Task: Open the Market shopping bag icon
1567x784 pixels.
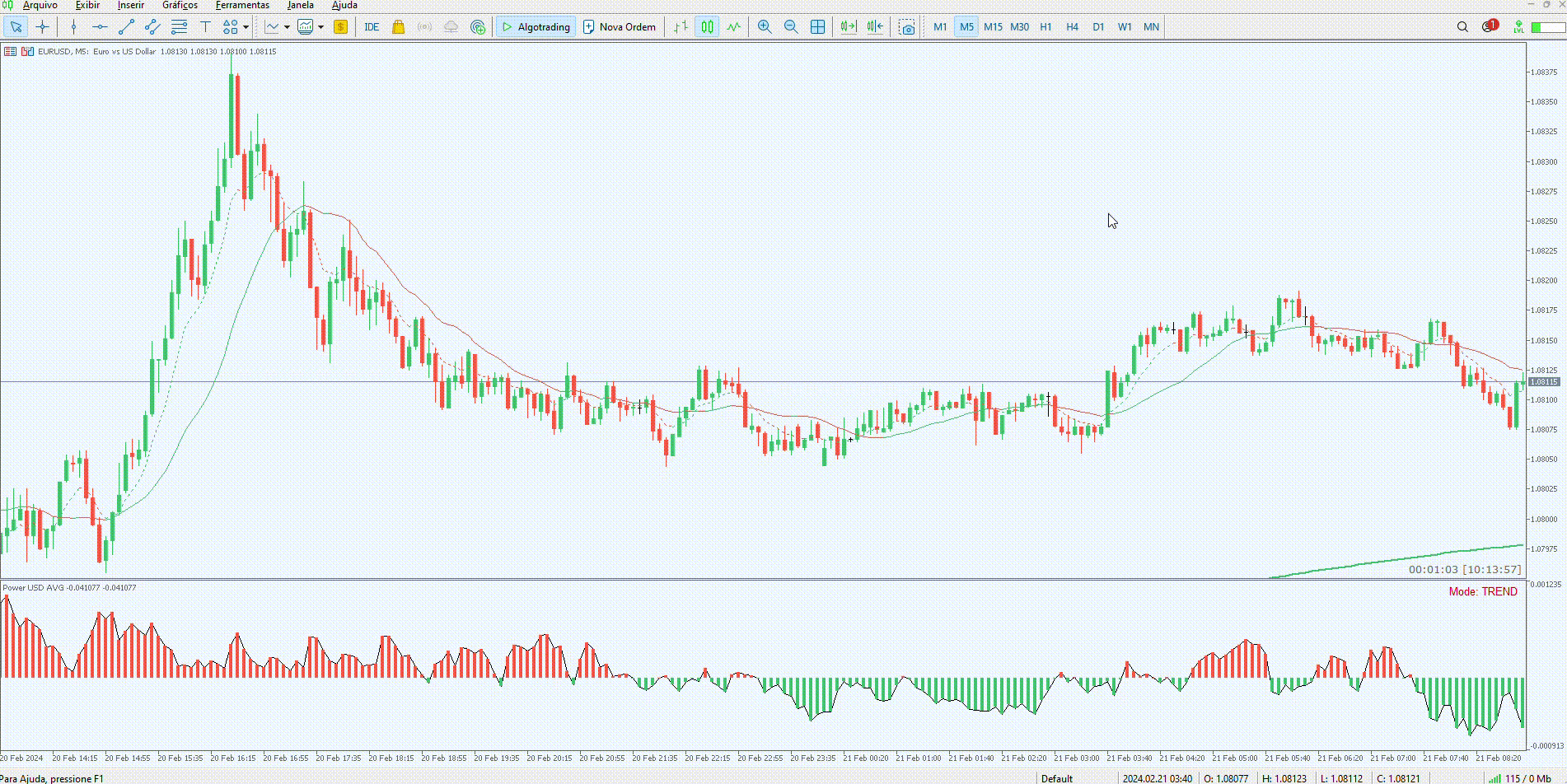Action: click(x=398, y=27)
